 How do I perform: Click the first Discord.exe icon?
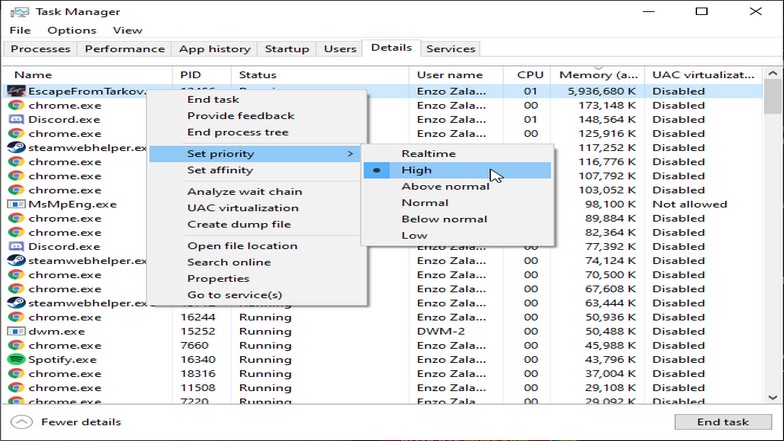(16, 119)
